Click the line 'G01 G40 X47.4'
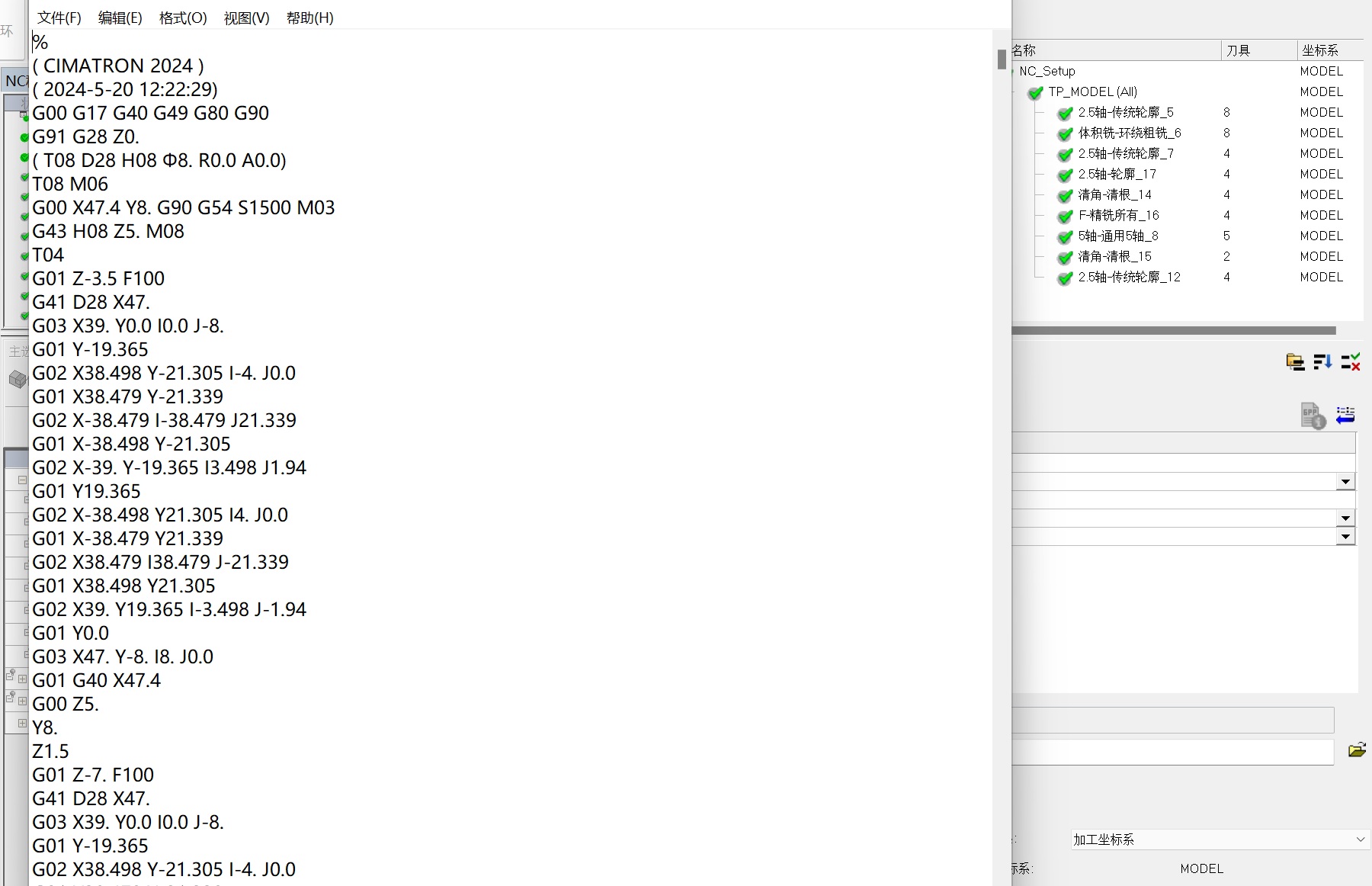This screenshot has width=1372, height=886. [97, 680]
